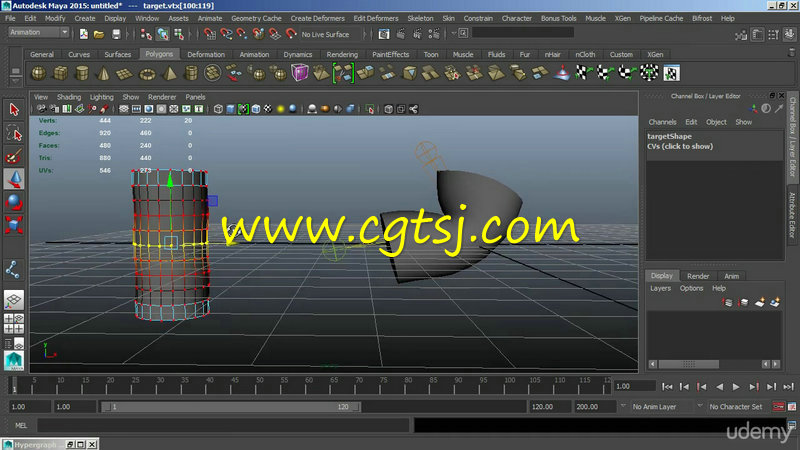This screenshot has height=450, width=800.
Task: Open the Script Editor icon
Action: [x=792, y=425]
